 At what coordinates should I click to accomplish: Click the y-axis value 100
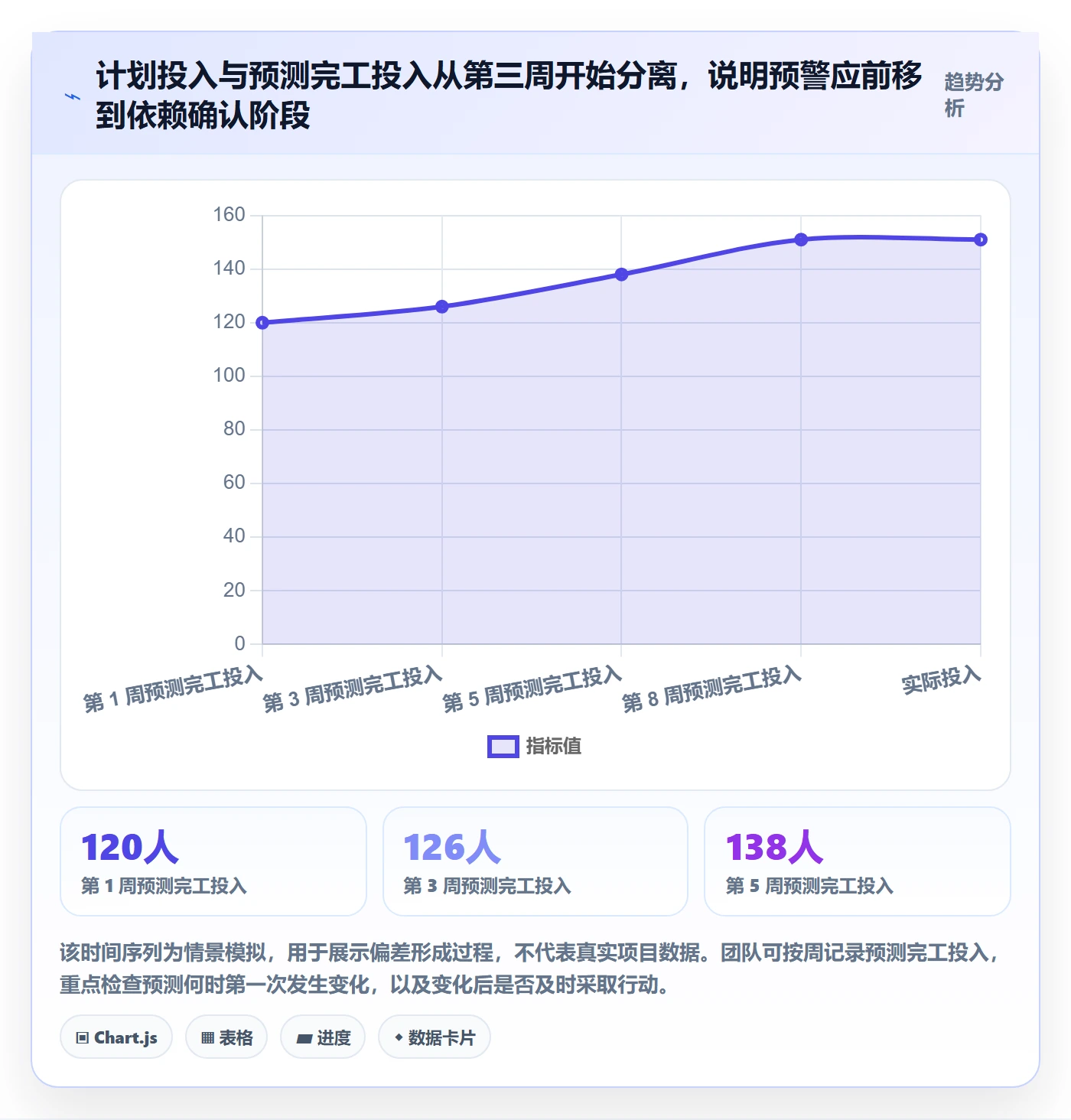pos(229,376)
